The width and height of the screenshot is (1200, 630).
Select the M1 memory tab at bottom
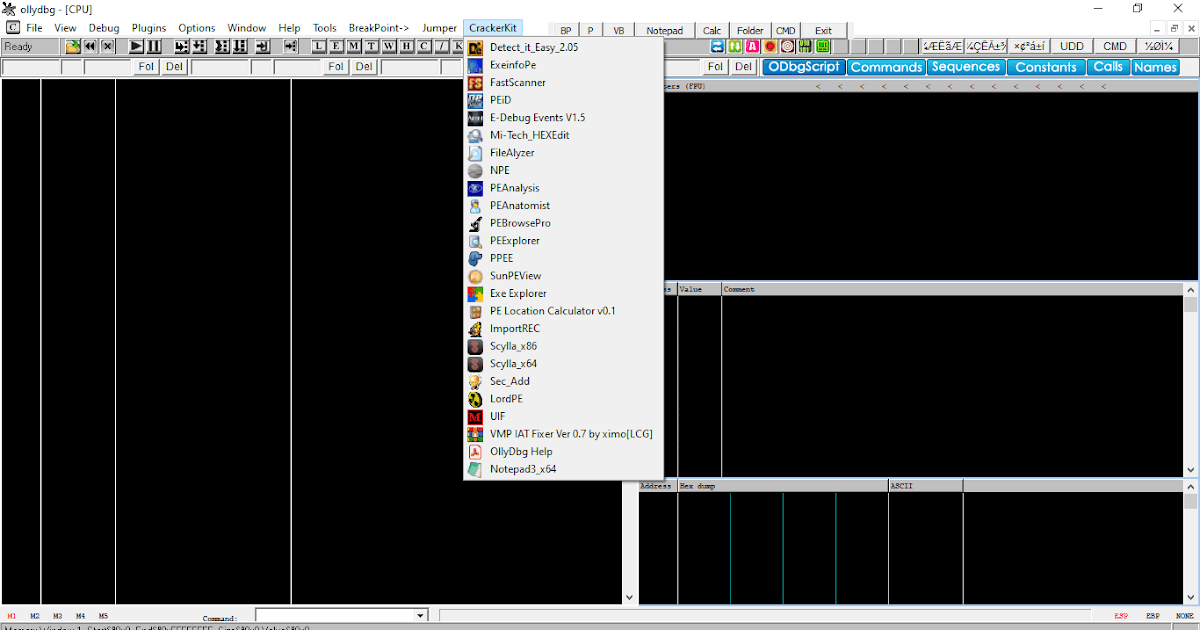pyautogui.click(x=12, y=616)
